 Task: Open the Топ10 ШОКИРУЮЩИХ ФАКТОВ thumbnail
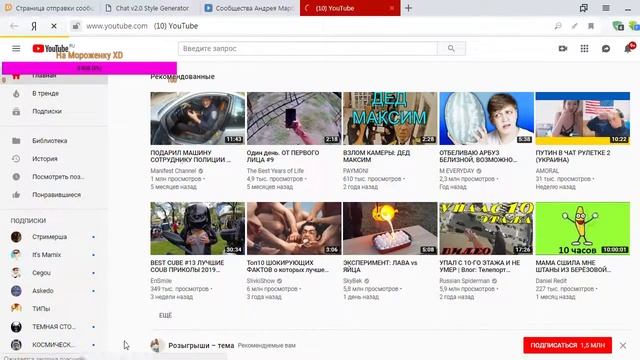pyautogui.click(x=294, y=229)
